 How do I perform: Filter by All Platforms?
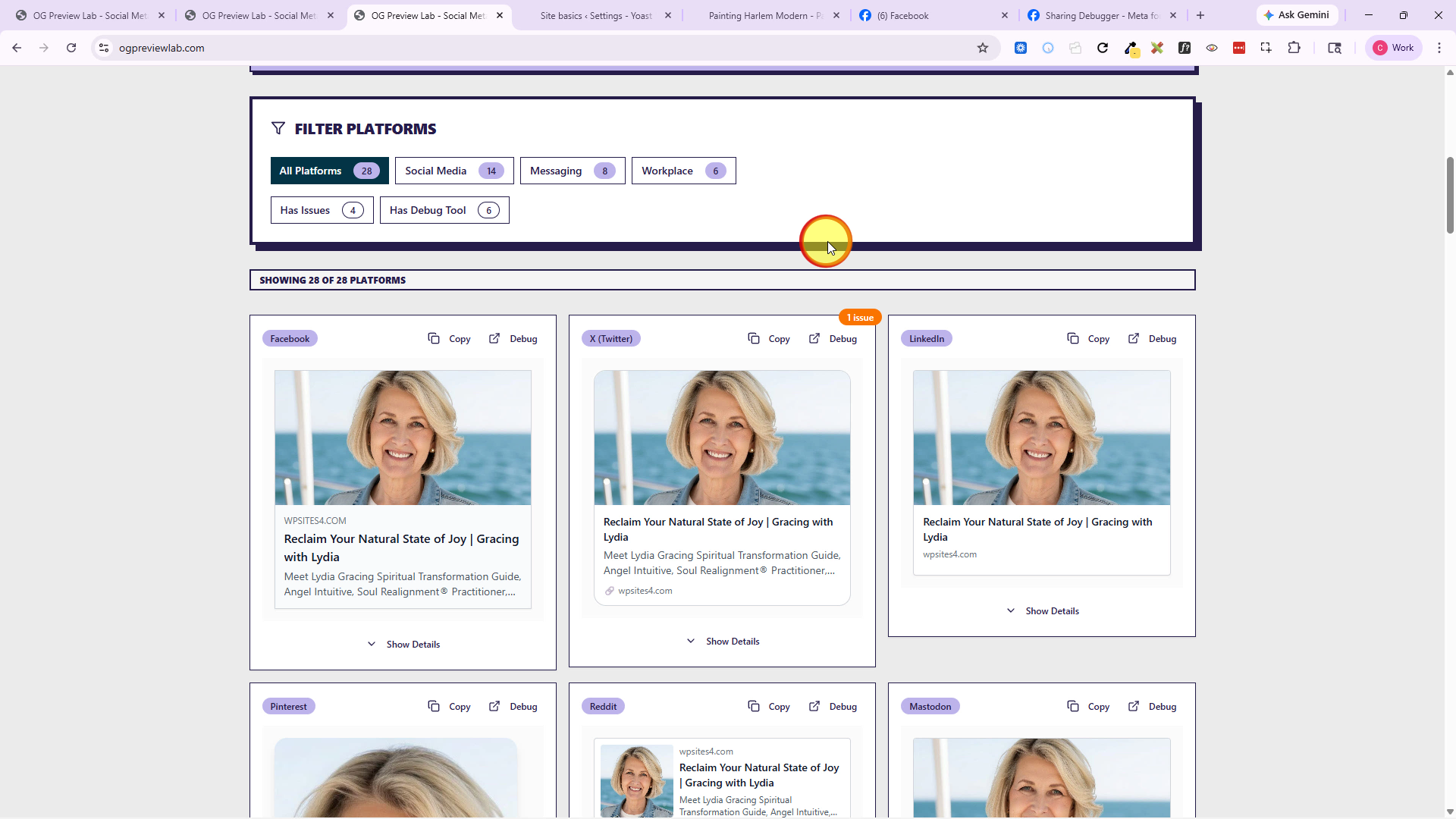(x=330, y=171)
